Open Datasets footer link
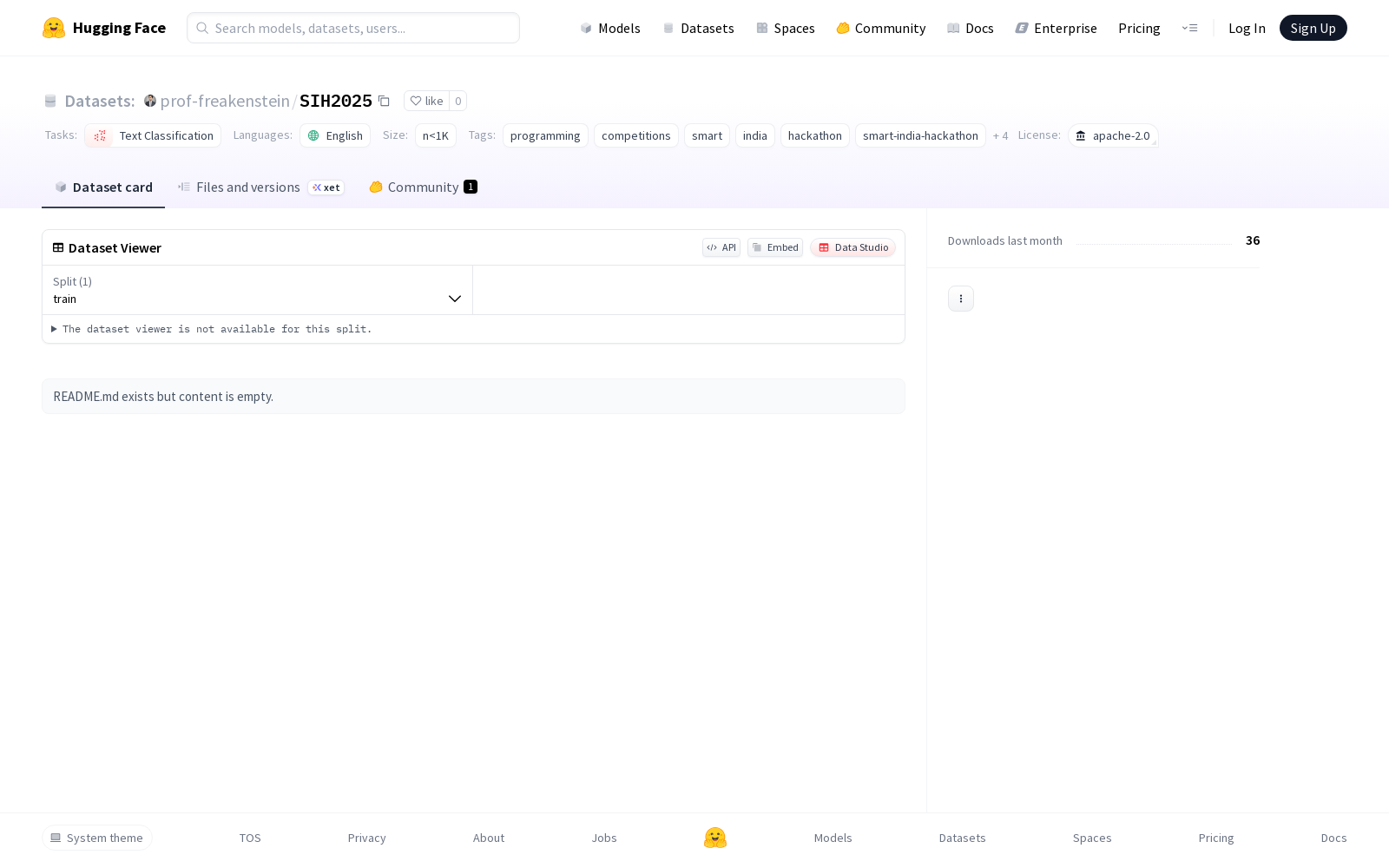Image resolution: width=1389 pixels, height=868 pixels. click(x=963, y=838)
